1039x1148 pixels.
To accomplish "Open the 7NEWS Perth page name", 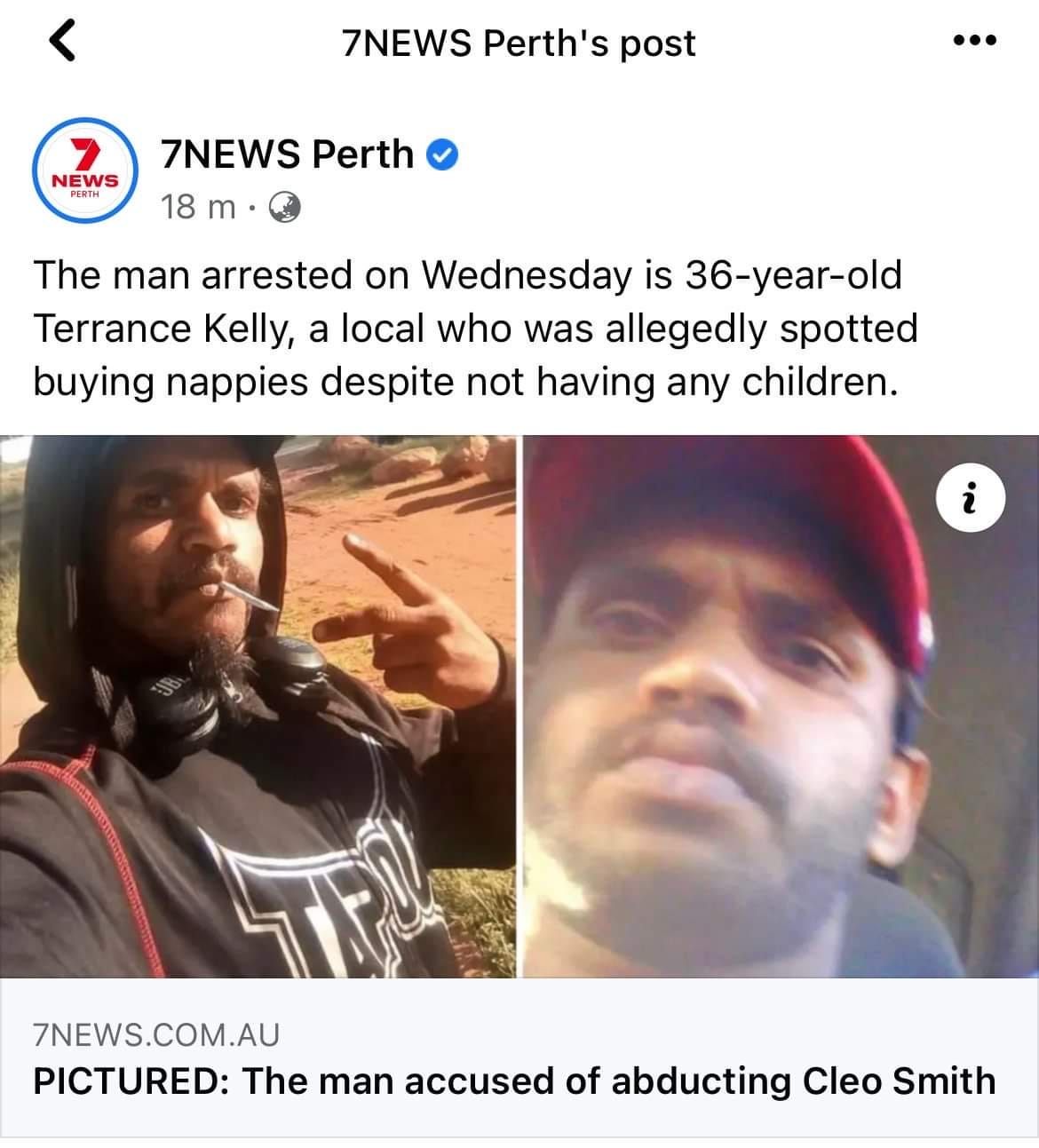I will tap(287, 154).
